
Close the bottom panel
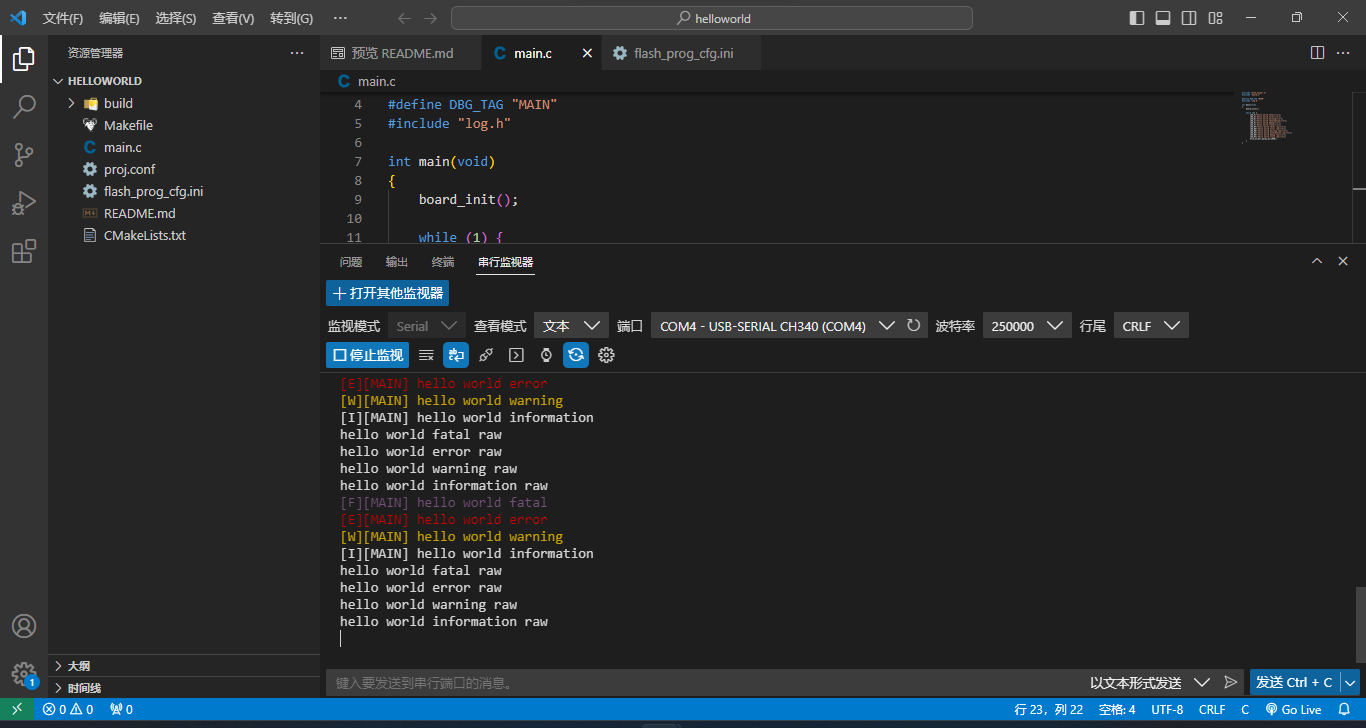tap(1344, 261)
